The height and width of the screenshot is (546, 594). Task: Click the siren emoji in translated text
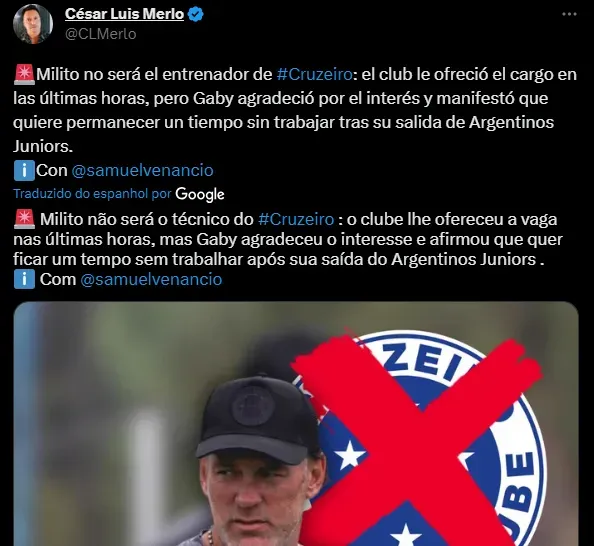(x=24, y=219)
